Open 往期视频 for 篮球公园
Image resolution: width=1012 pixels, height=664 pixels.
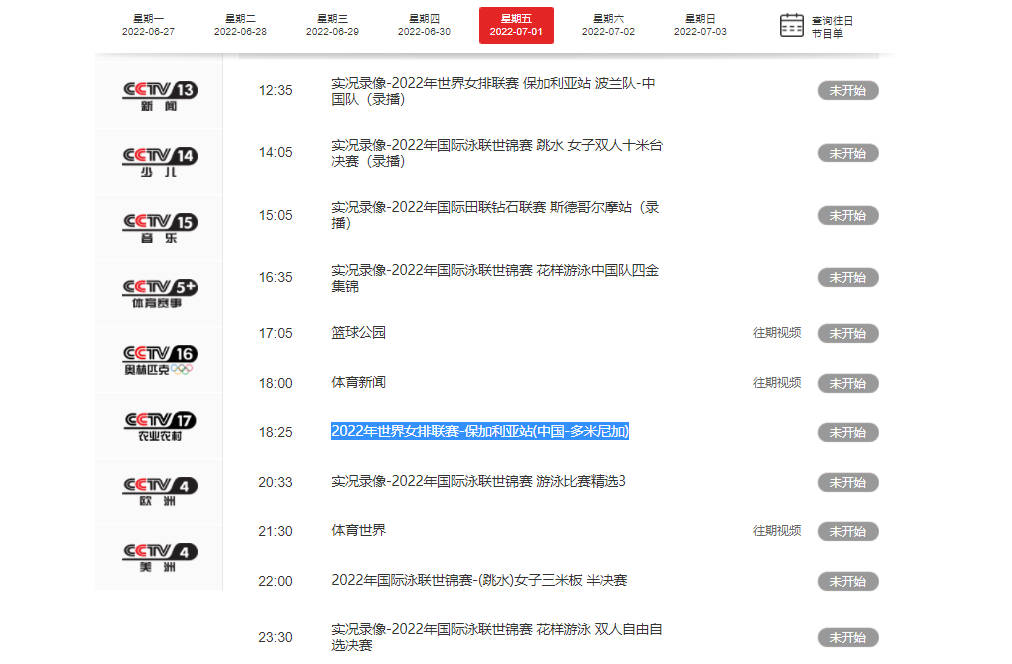776,333
